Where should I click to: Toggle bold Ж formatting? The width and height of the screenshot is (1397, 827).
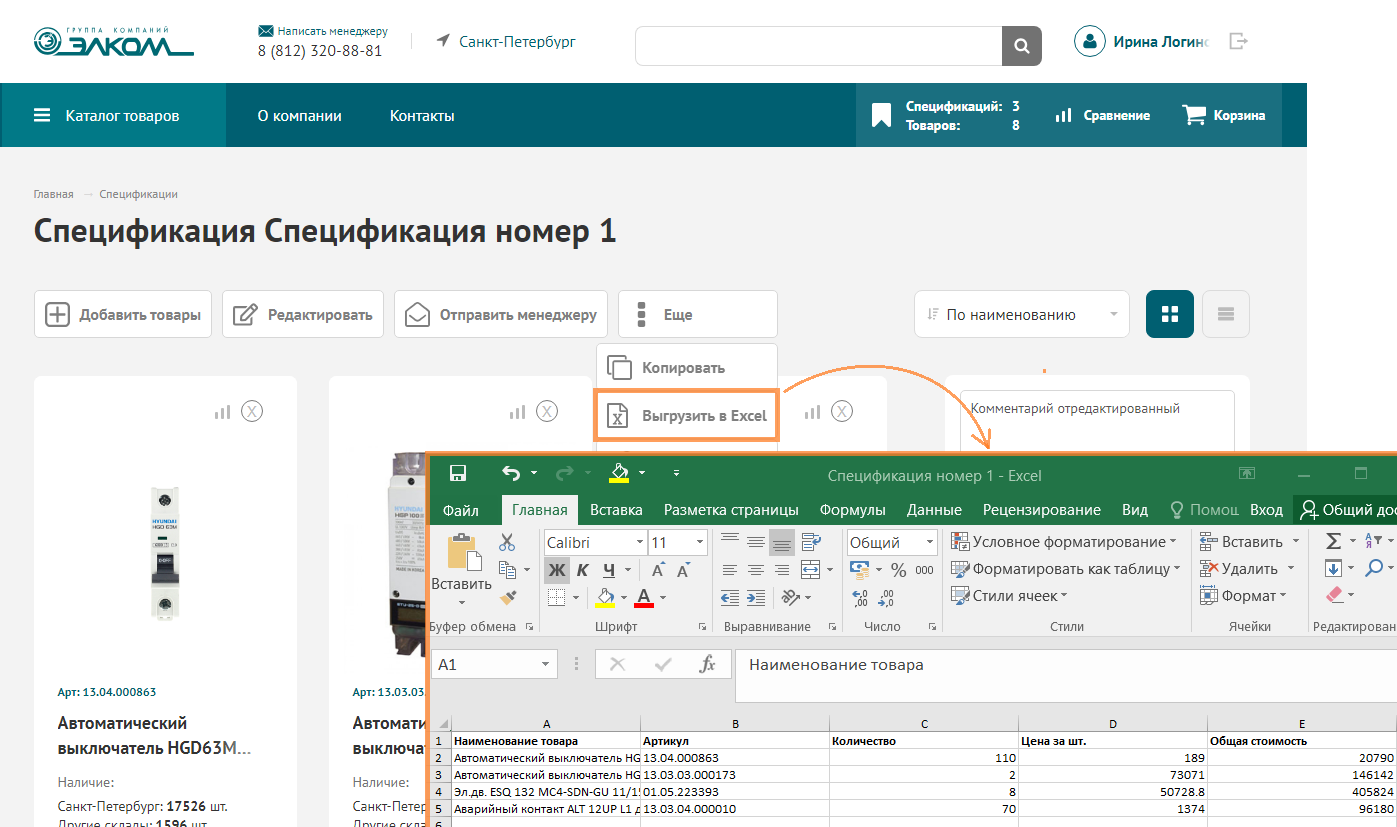[556, 570]
